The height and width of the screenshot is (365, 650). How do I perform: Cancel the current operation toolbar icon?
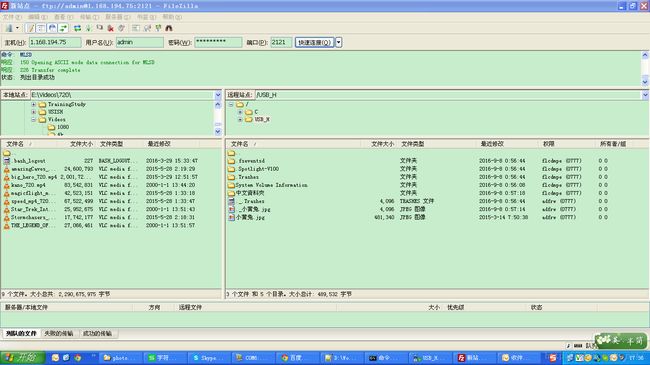(x=99, y=28)
